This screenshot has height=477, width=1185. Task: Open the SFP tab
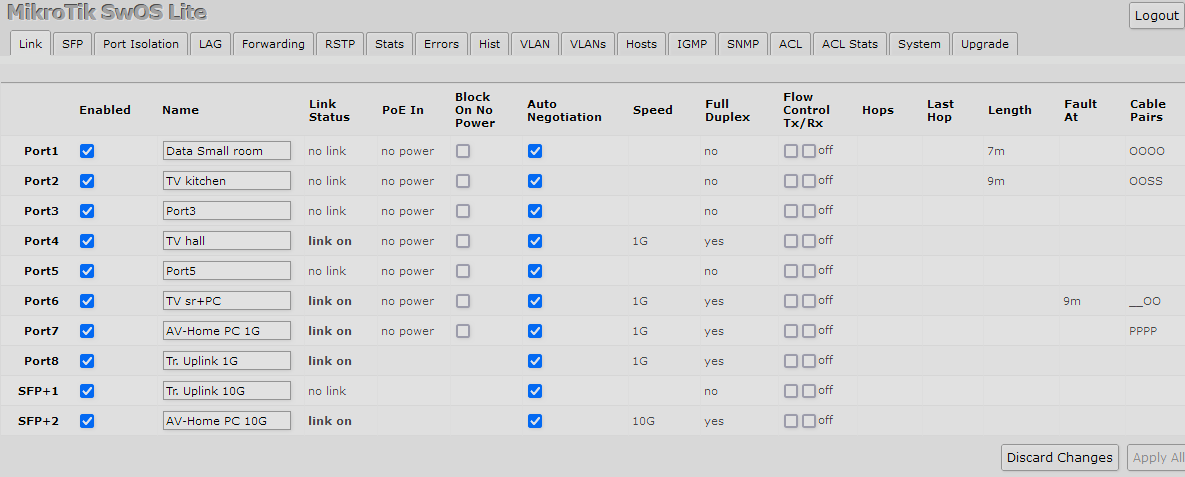point(72,44)
